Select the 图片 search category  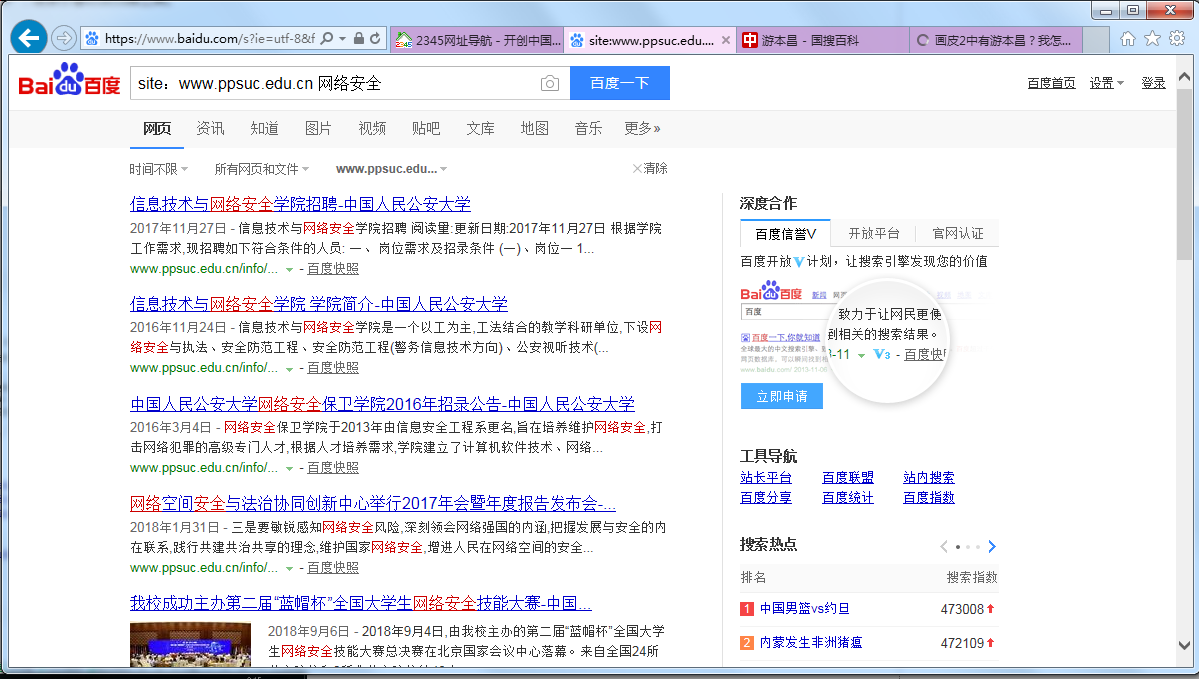[x=318, y=128]
